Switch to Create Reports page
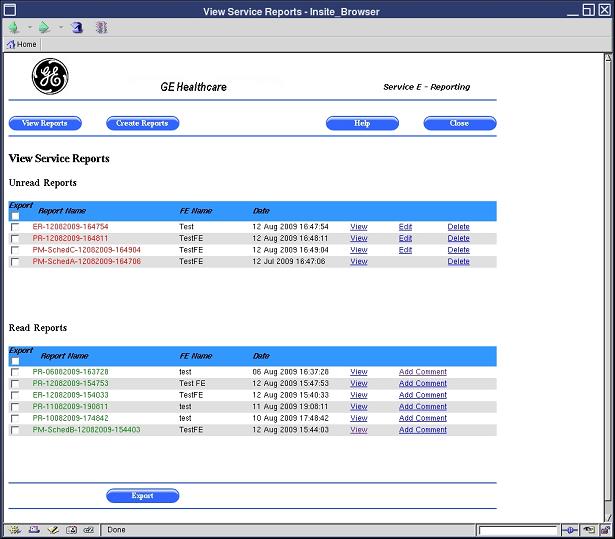The width and height of the screenshot is (615, 539). tap(142, 124)
